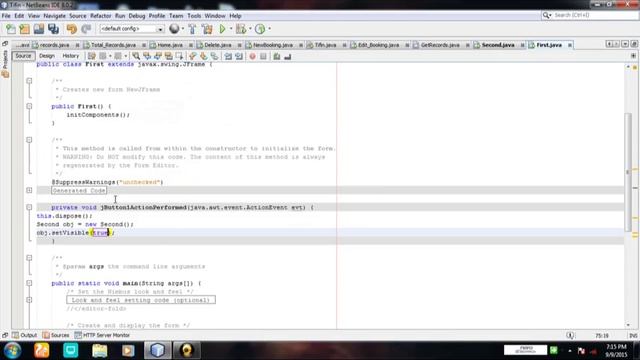
Task: Collapse the jButton1ActionPerformed method fold
Action: (29, 207)
